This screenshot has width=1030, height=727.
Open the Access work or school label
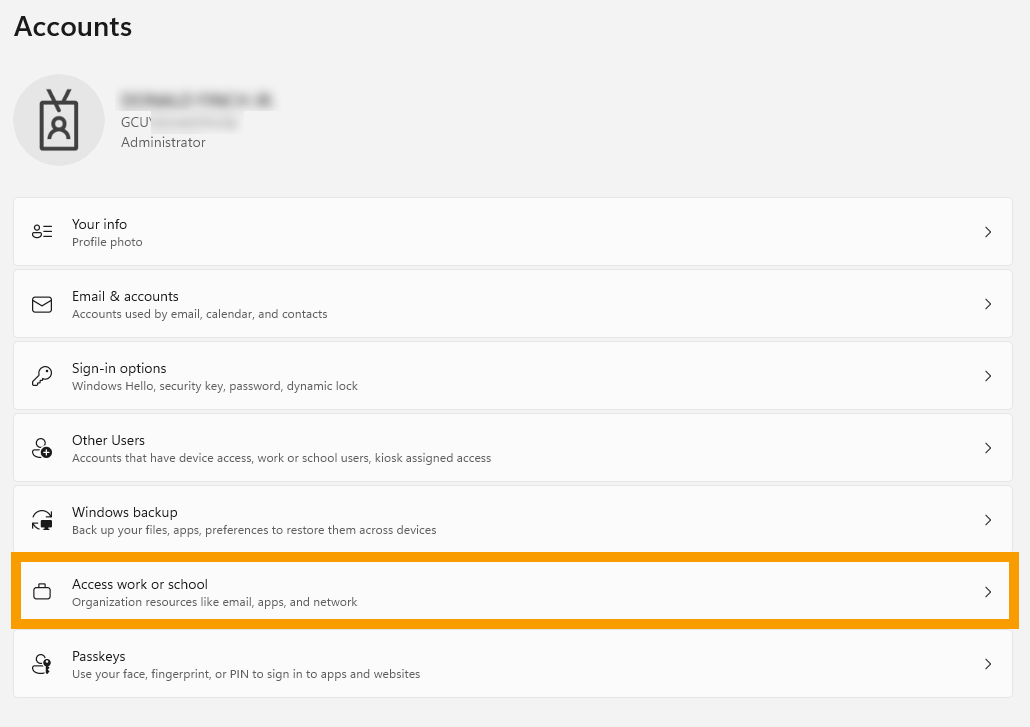tap(140, 584)
